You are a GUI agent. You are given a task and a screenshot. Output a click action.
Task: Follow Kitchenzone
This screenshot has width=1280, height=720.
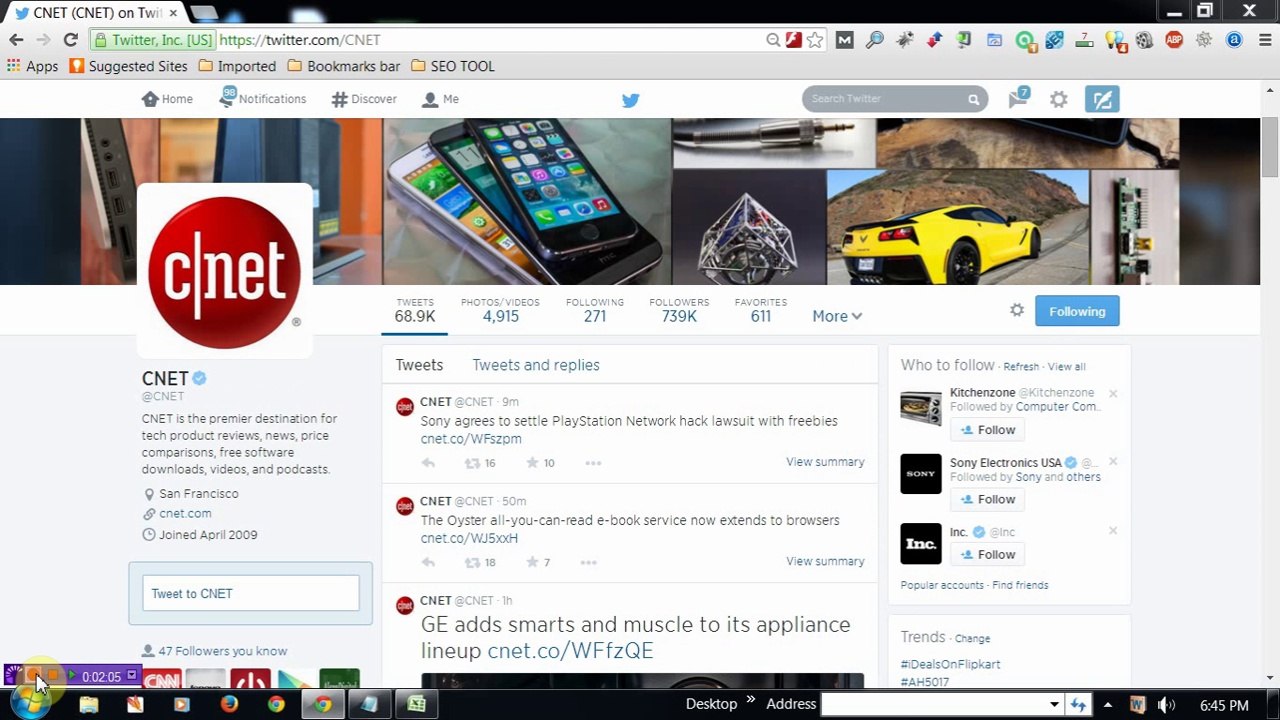tap(988, 430)
